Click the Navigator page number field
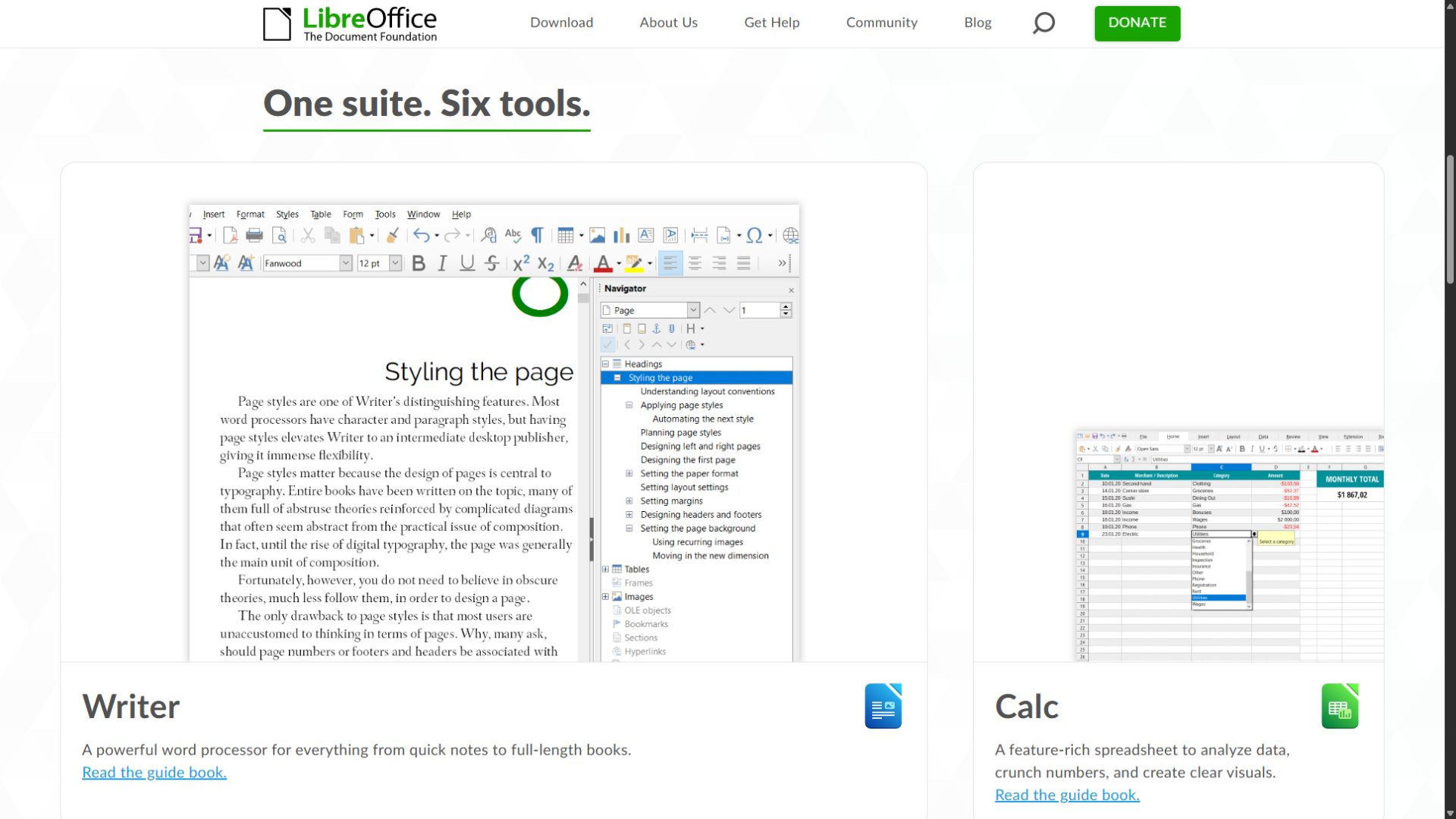 [760, 310]
